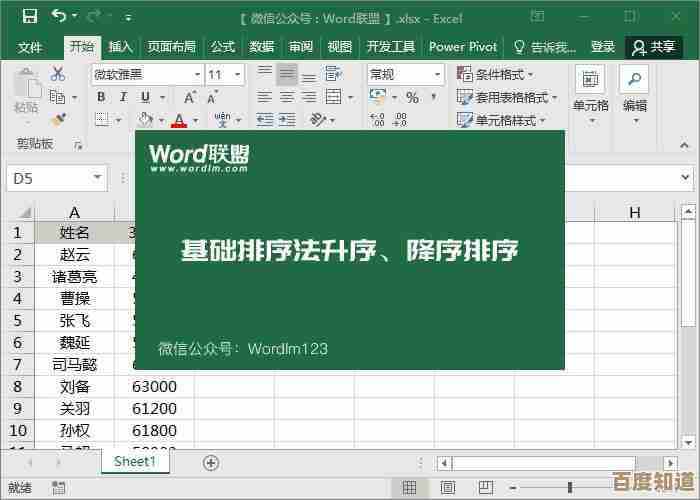Click the 登录 sign-in link
Image resolution: width=700 pixels, height=500 pixels.
pos(603,47)
